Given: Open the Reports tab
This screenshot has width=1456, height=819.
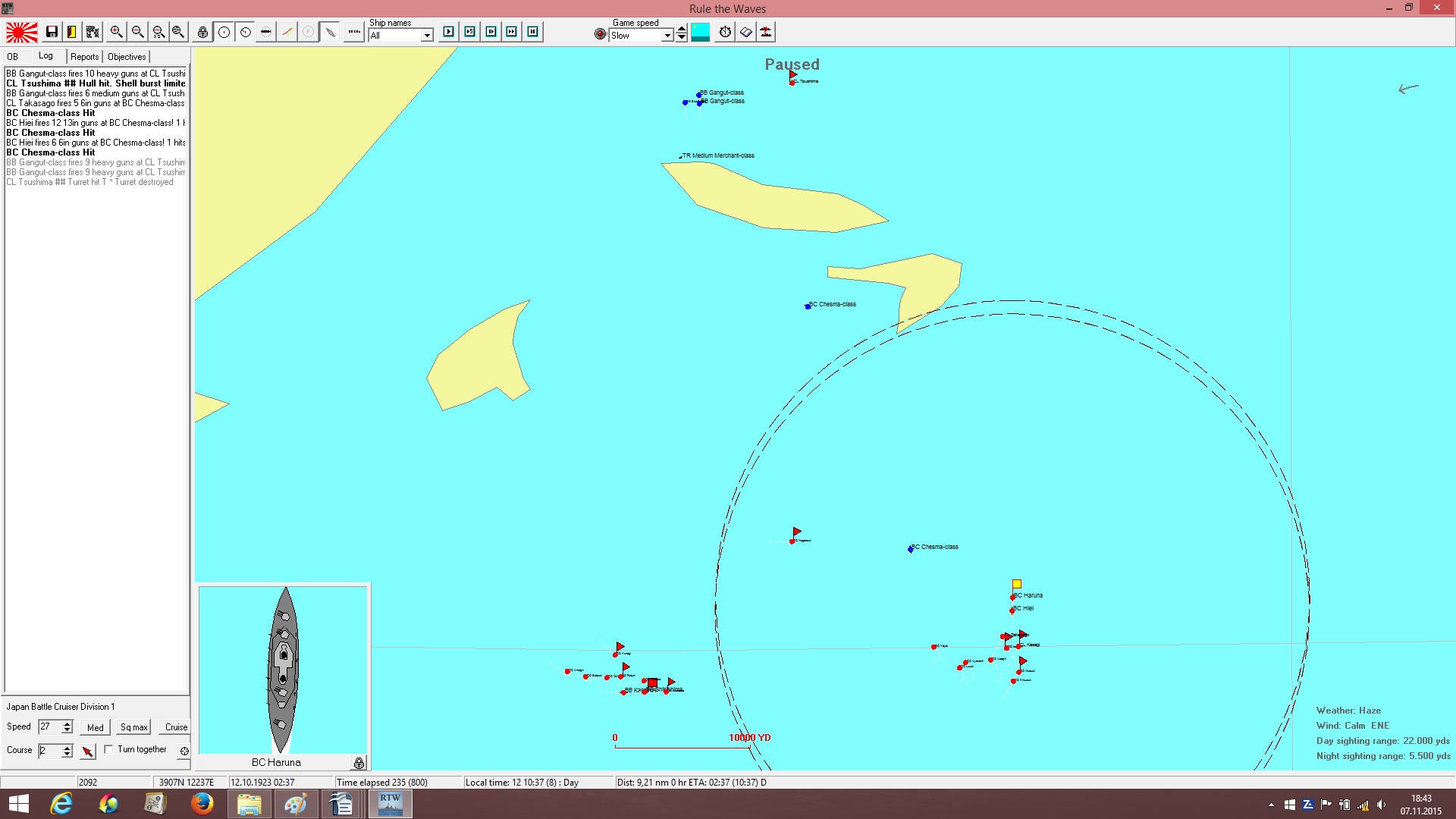Looking at the screenshot, I should coord(84,57).
